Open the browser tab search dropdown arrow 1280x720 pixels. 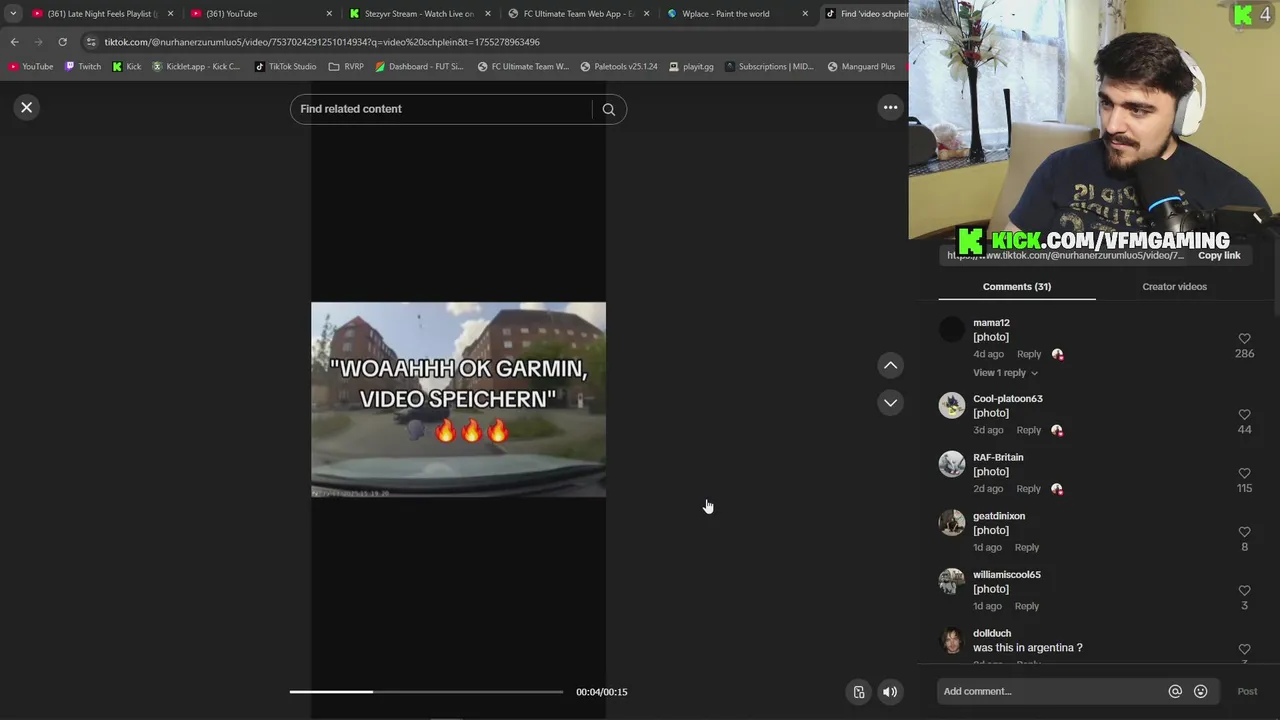click(x=13, y=14)
